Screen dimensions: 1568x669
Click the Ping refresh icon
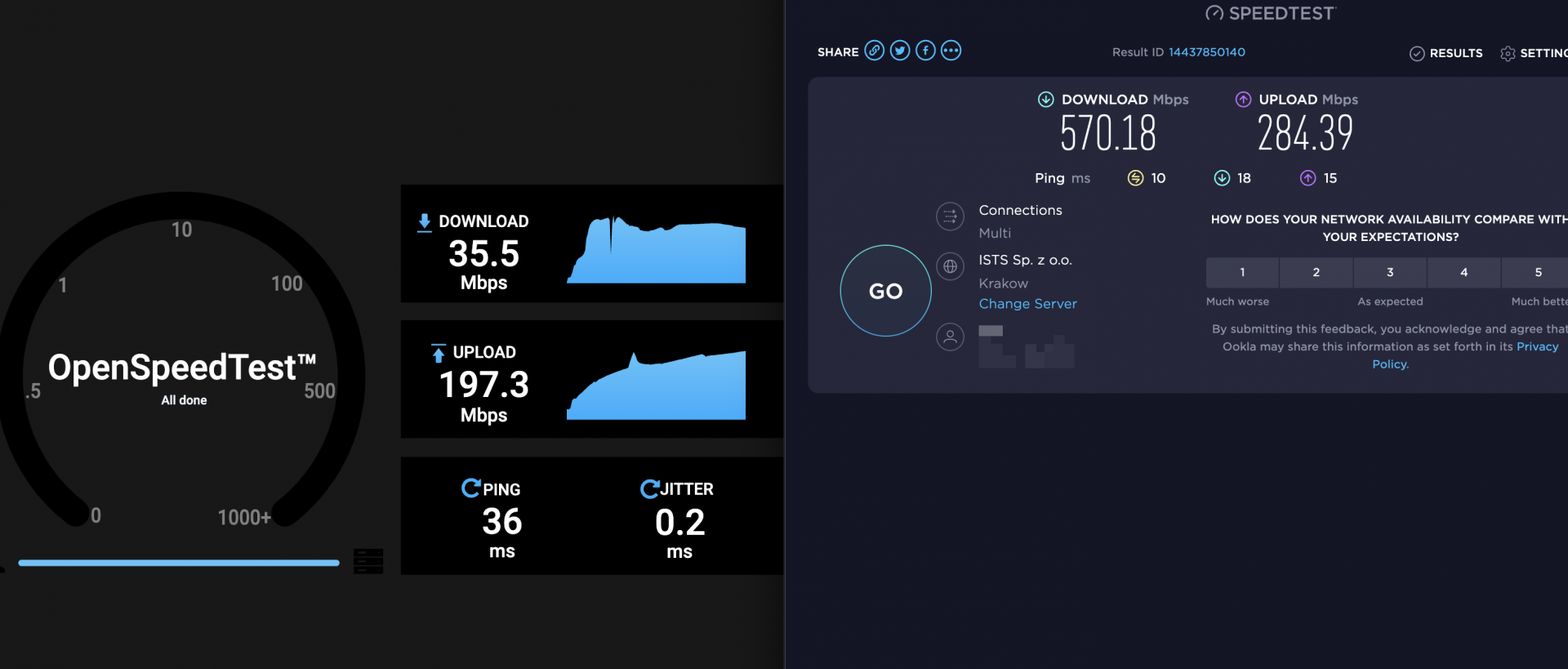[x=470, y=488]
